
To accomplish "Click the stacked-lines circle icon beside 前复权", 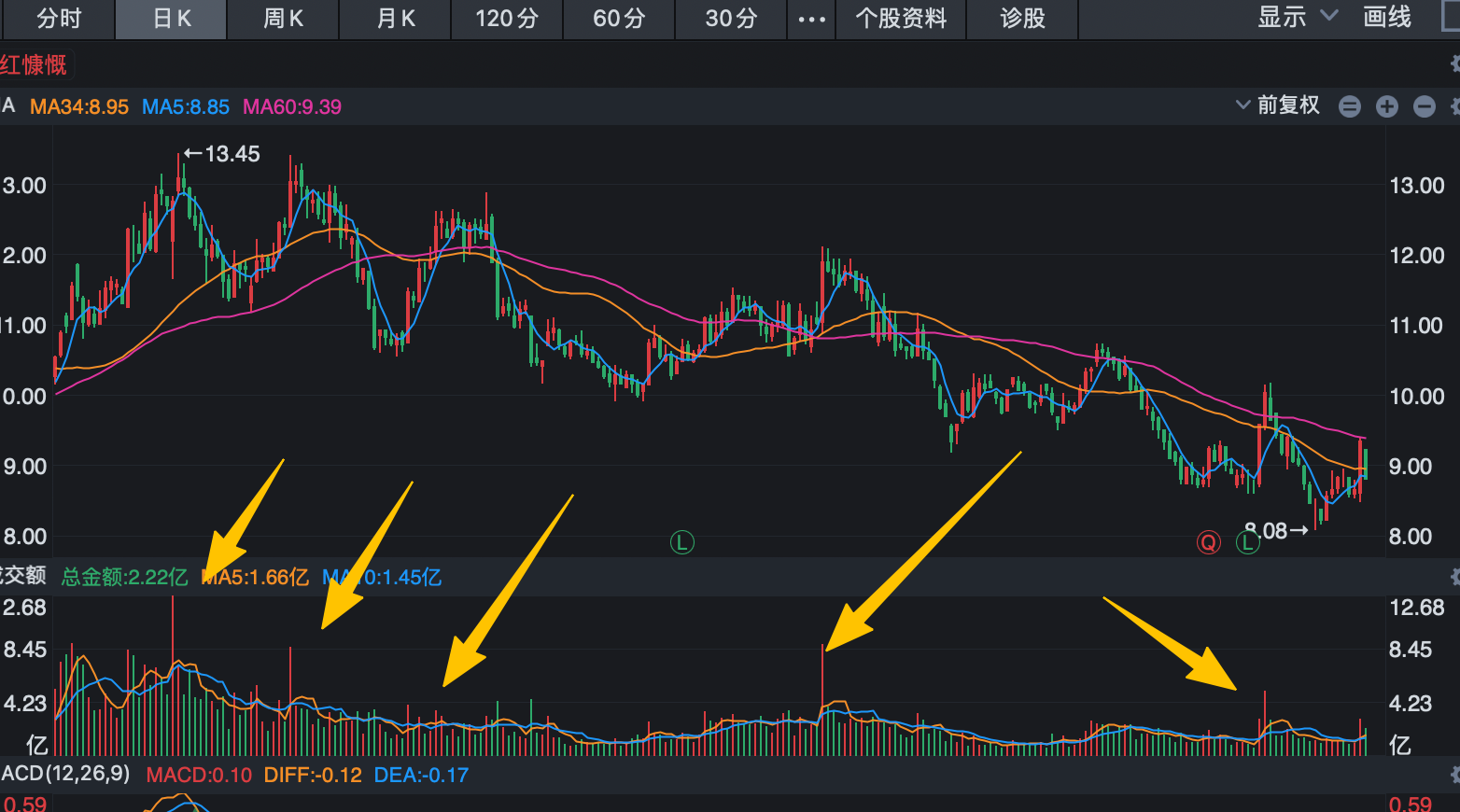I will 1349,106.
